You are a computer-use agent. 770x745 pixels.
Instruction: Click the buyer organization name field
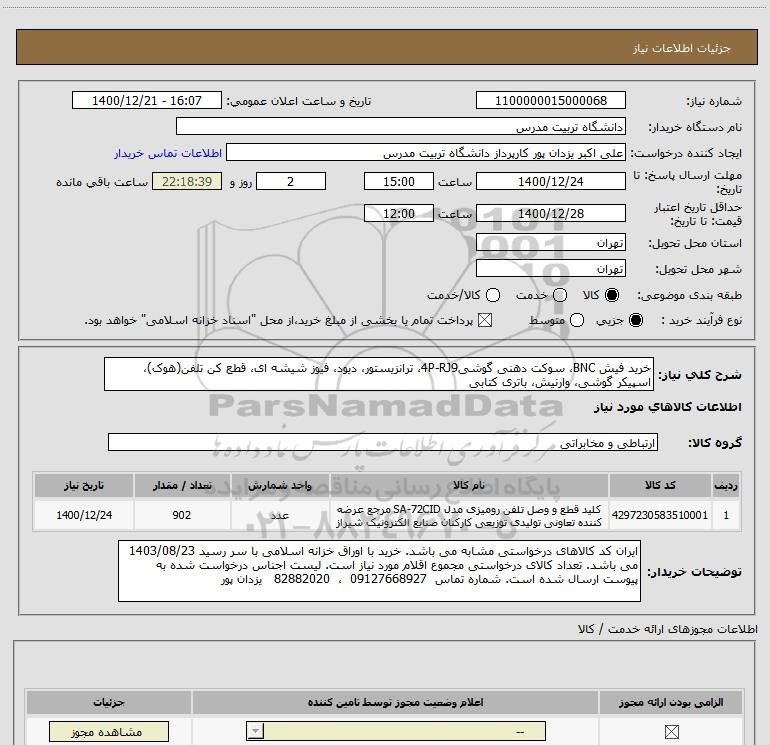[x=401, y=127]
